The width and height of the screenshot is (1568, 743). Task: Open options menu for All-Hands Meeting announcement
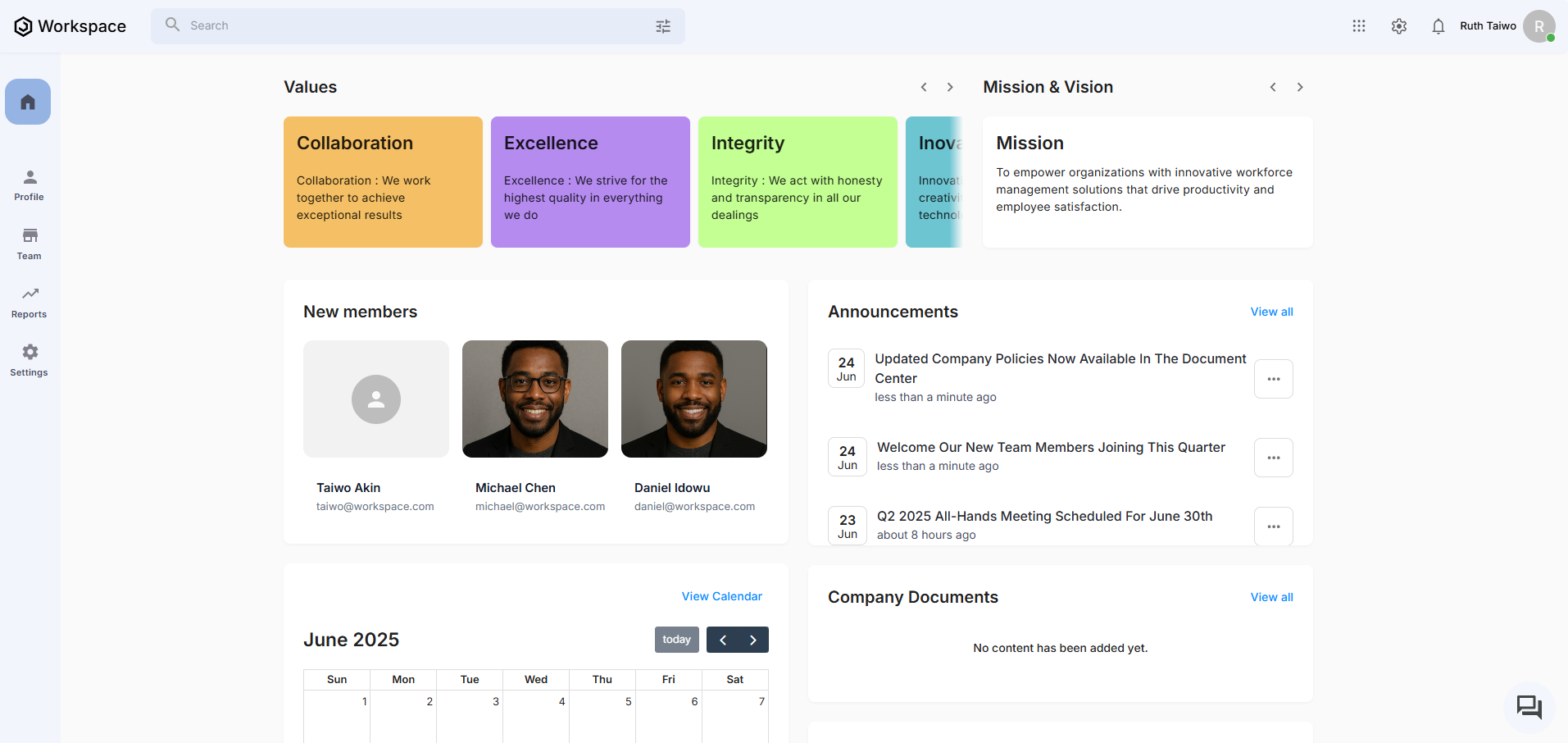1273,526
